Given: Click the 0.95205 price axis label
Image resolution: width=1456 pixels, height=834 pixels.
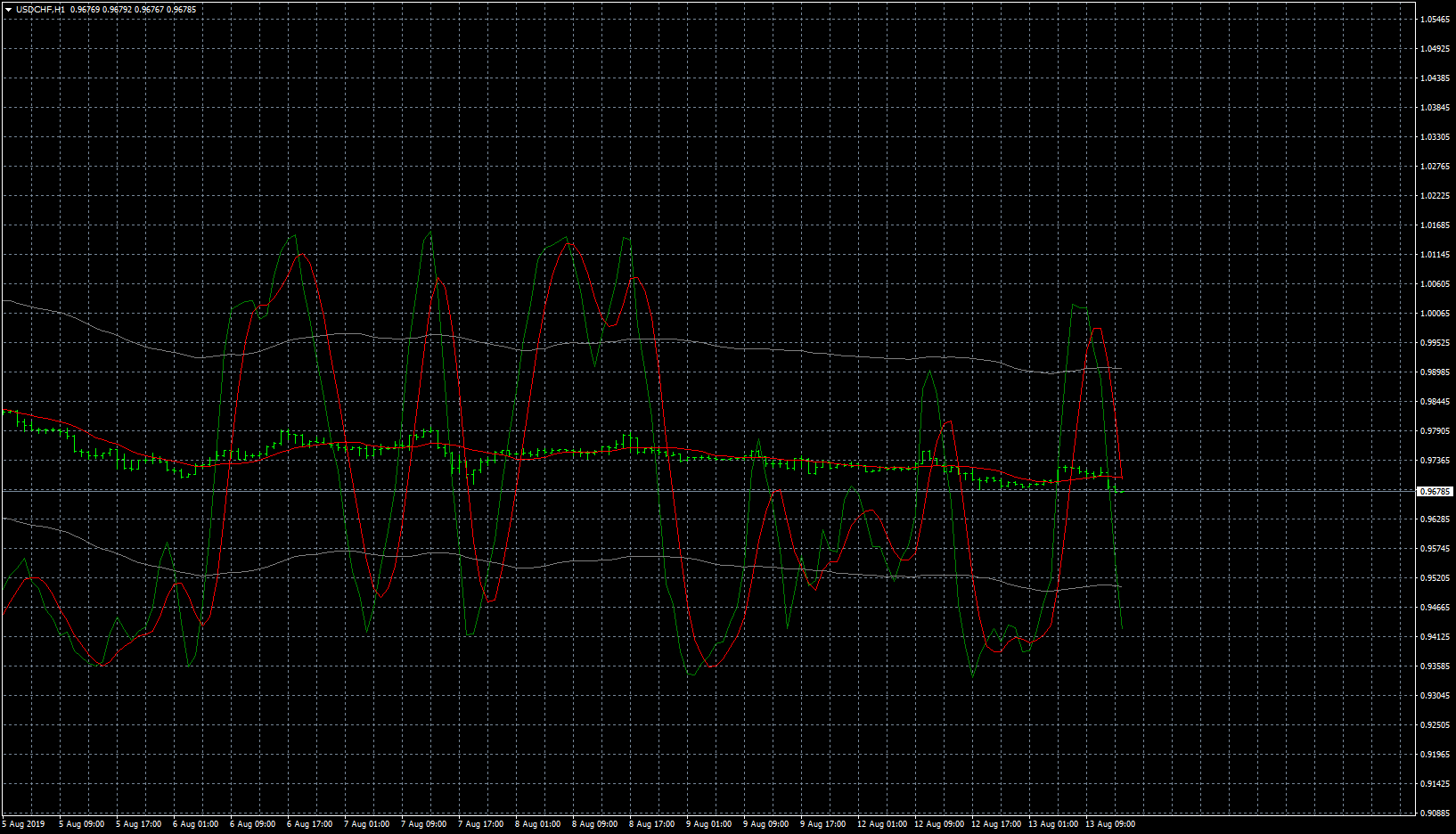Looking at the screenshot, I should point(1435,578).
